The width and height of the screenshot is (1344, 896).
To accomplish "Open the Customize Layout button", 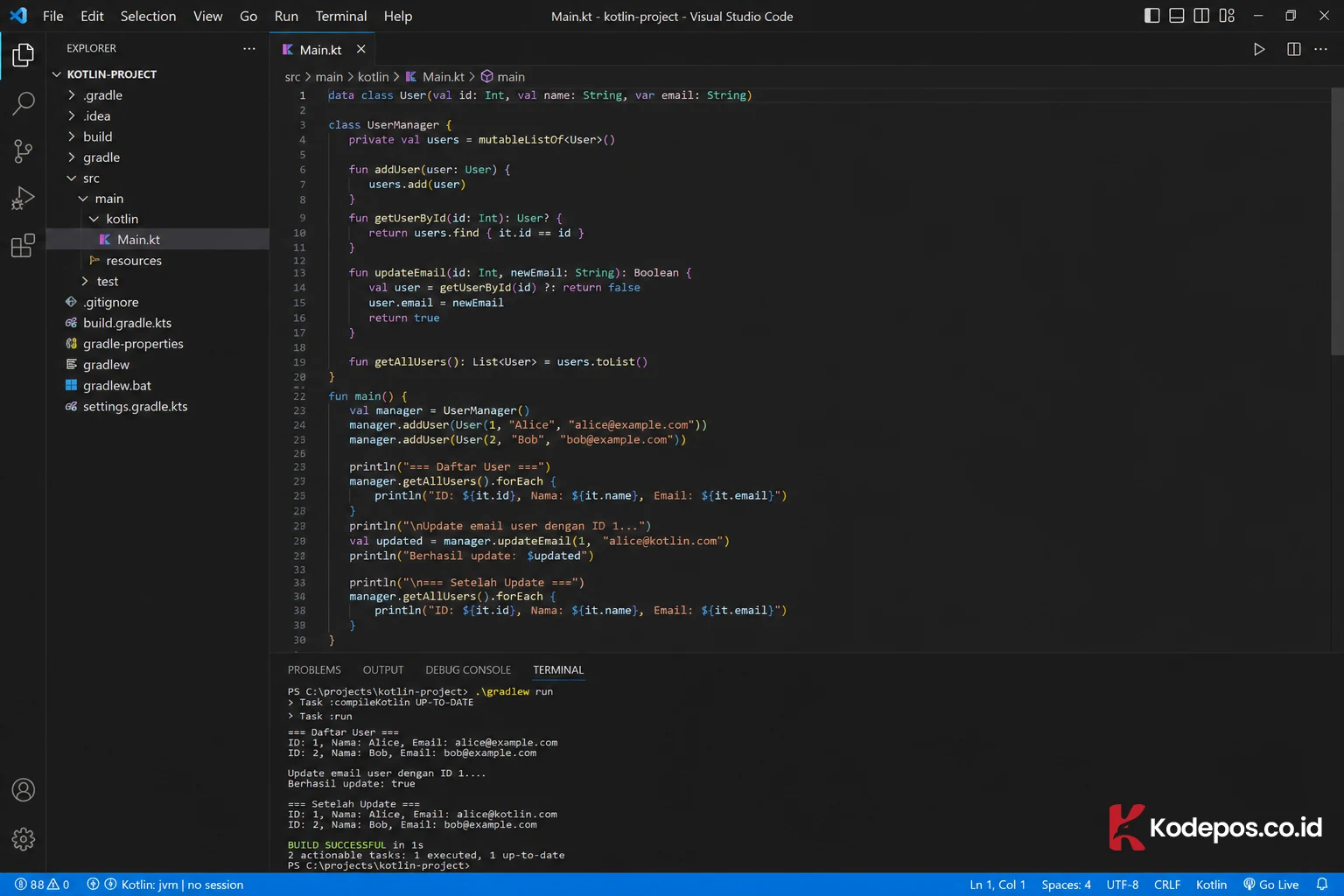I will (1227, 16).
